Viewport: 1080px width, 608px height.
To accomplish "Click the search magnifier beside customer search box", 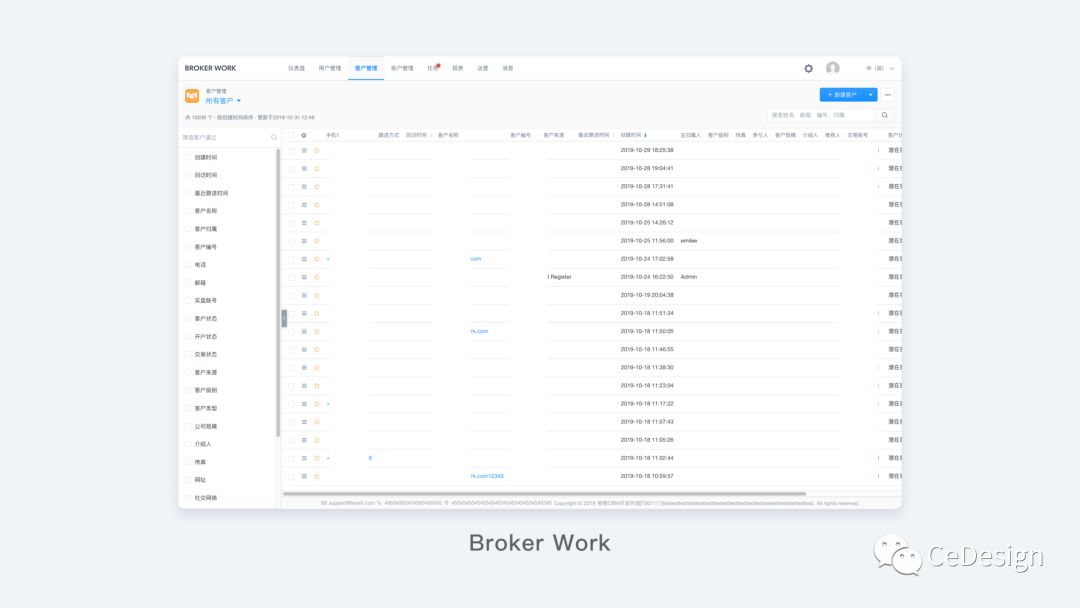I will tap(885, 115).
